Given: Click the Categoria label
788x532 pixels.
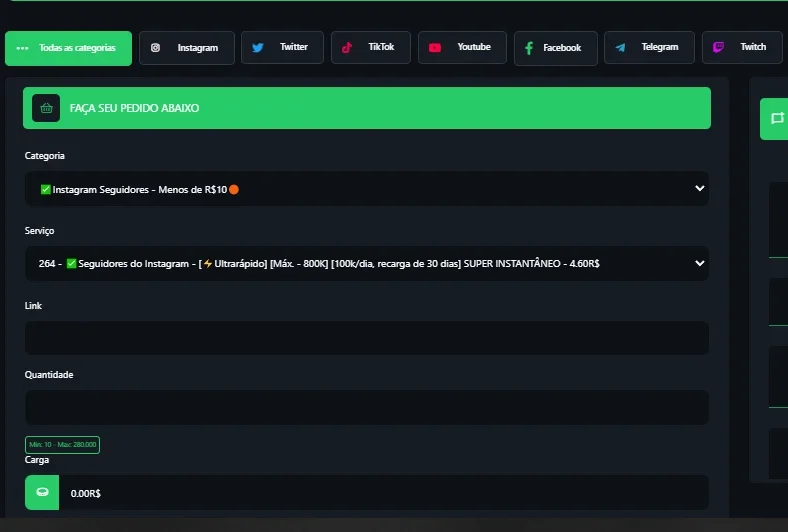Looking at the screenshot, I should point(45,156).
